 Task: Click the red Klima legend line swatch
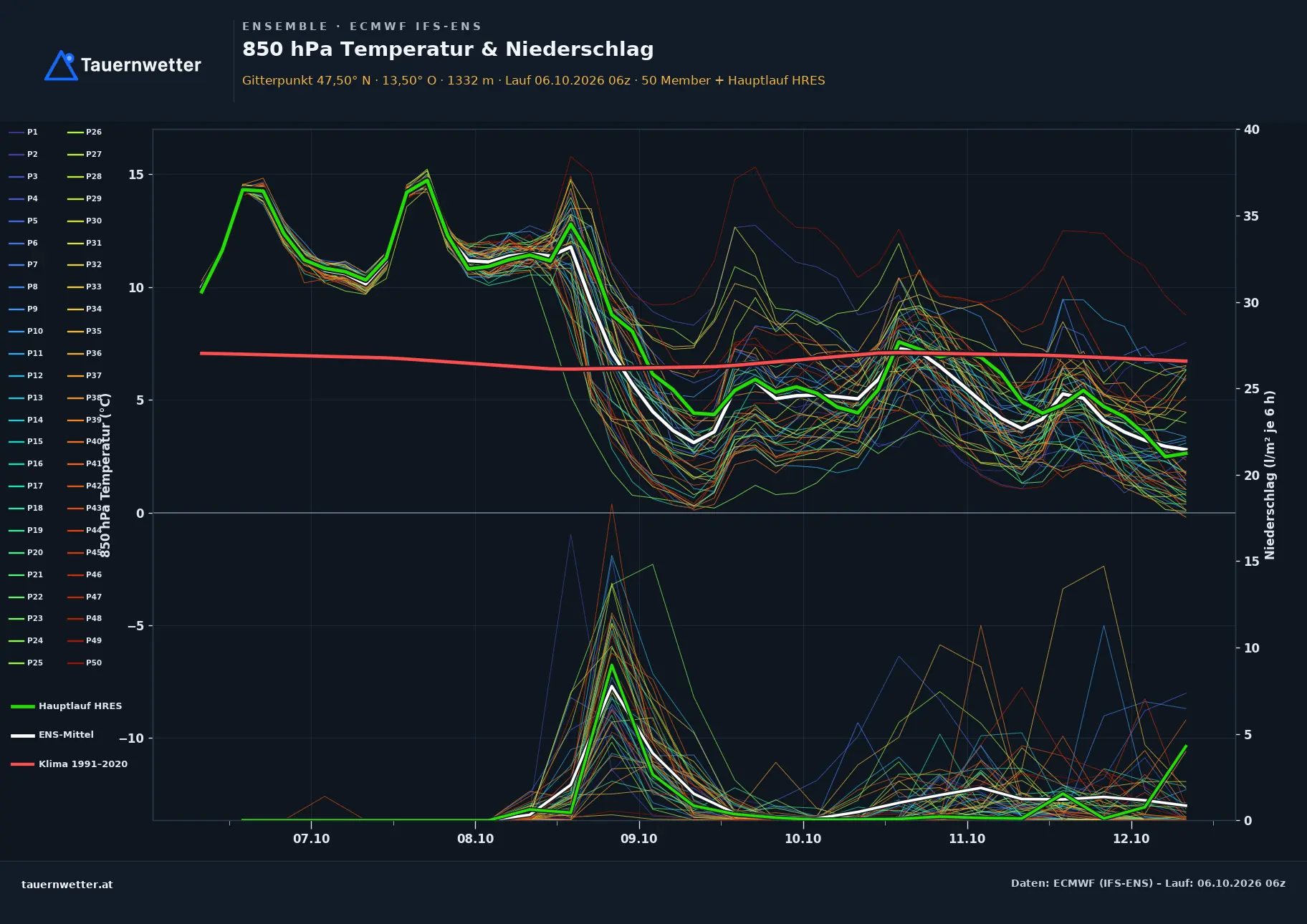tap(23, 764)
